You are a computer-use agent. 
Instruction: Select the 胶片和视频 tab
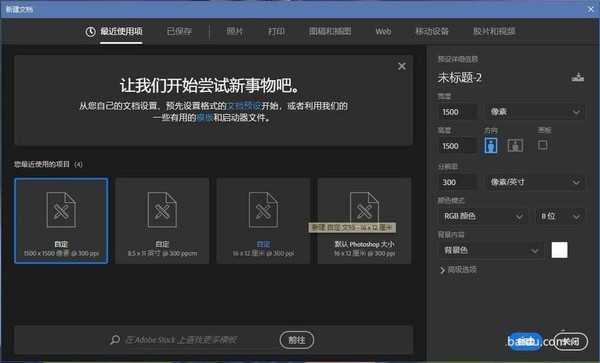(x=494, y=31)
